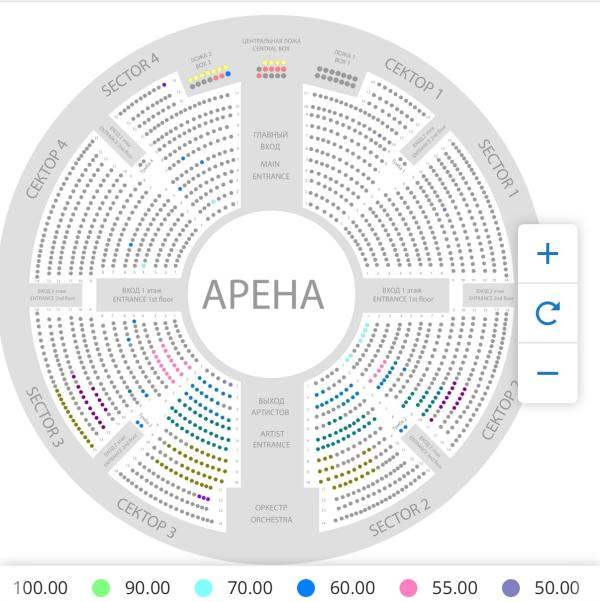Reset the seat map view
Viewport: 600px width, 602px height.
click(547, 313)
